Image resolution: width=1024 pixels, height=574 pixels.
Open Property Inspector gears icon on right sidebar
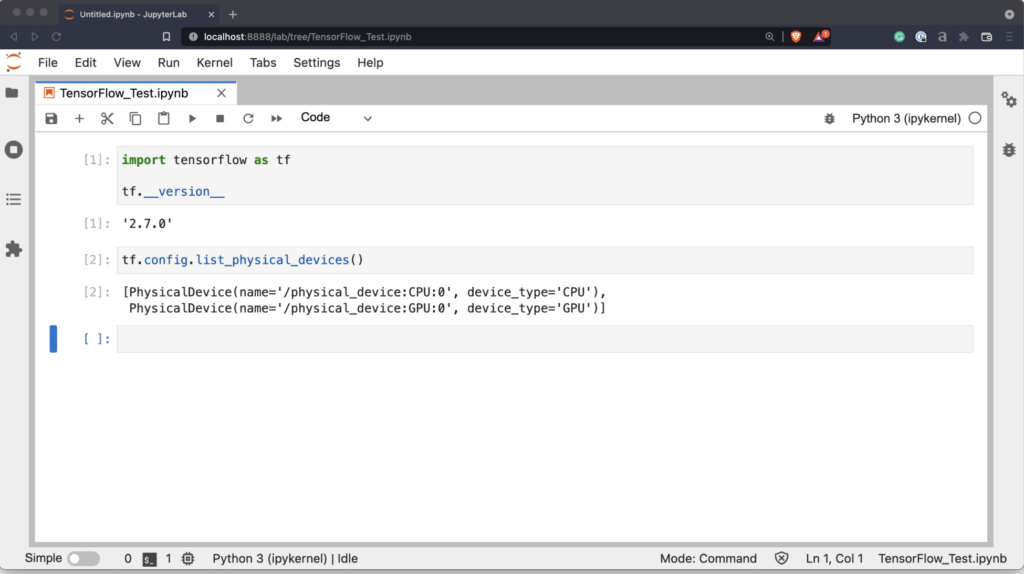point(1009,99)
